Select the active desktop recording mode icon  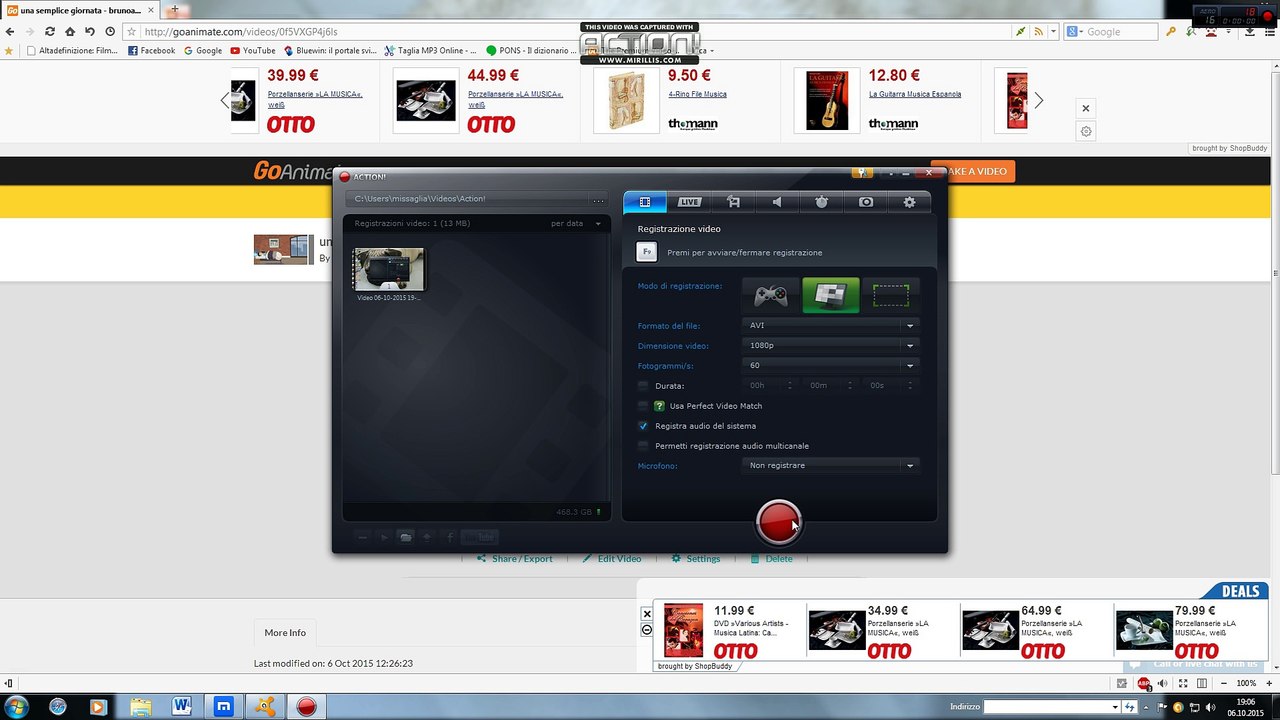tap(831, 296)
